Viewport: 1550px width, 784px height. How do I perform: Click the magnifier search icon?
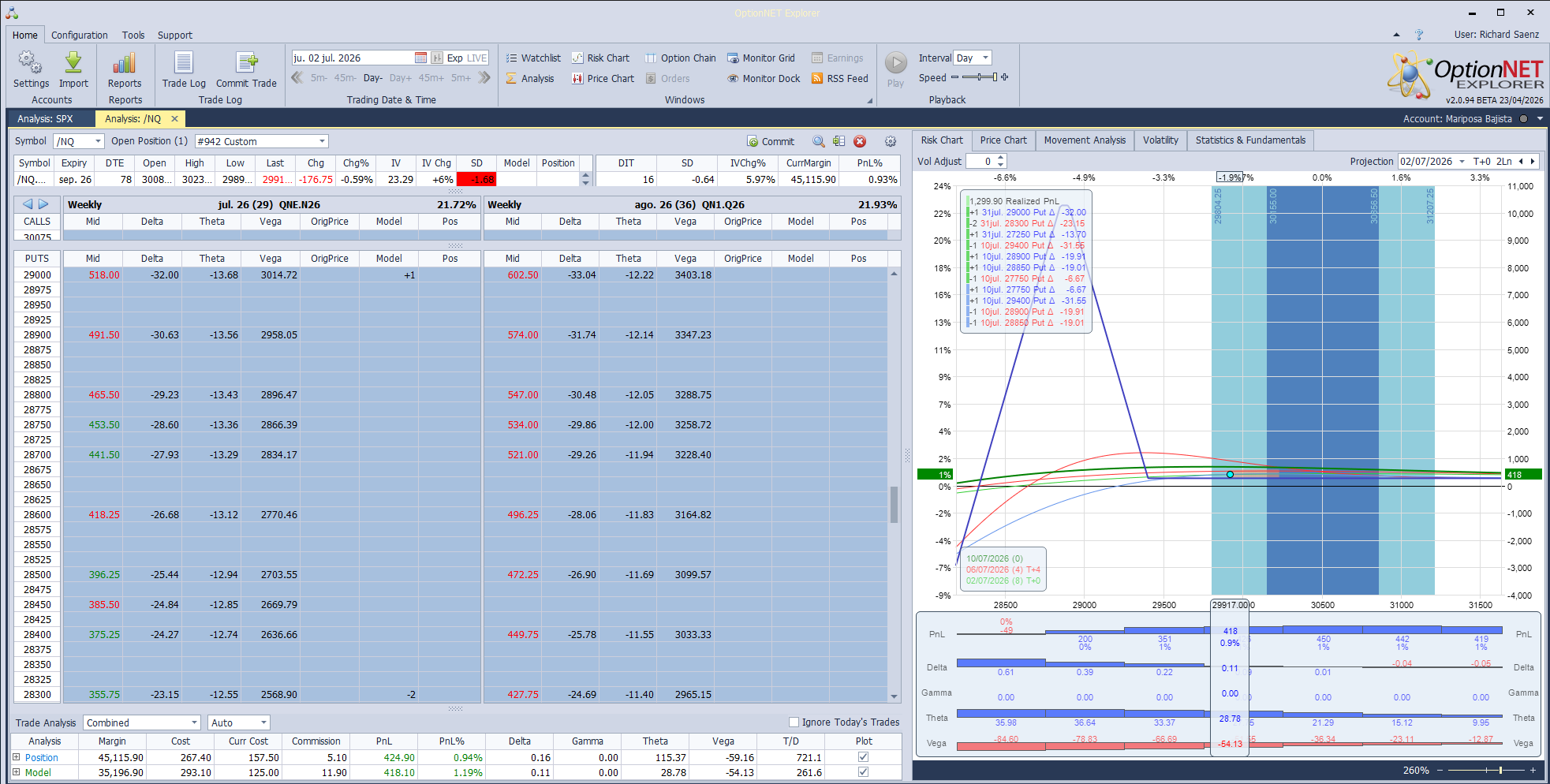819,141
